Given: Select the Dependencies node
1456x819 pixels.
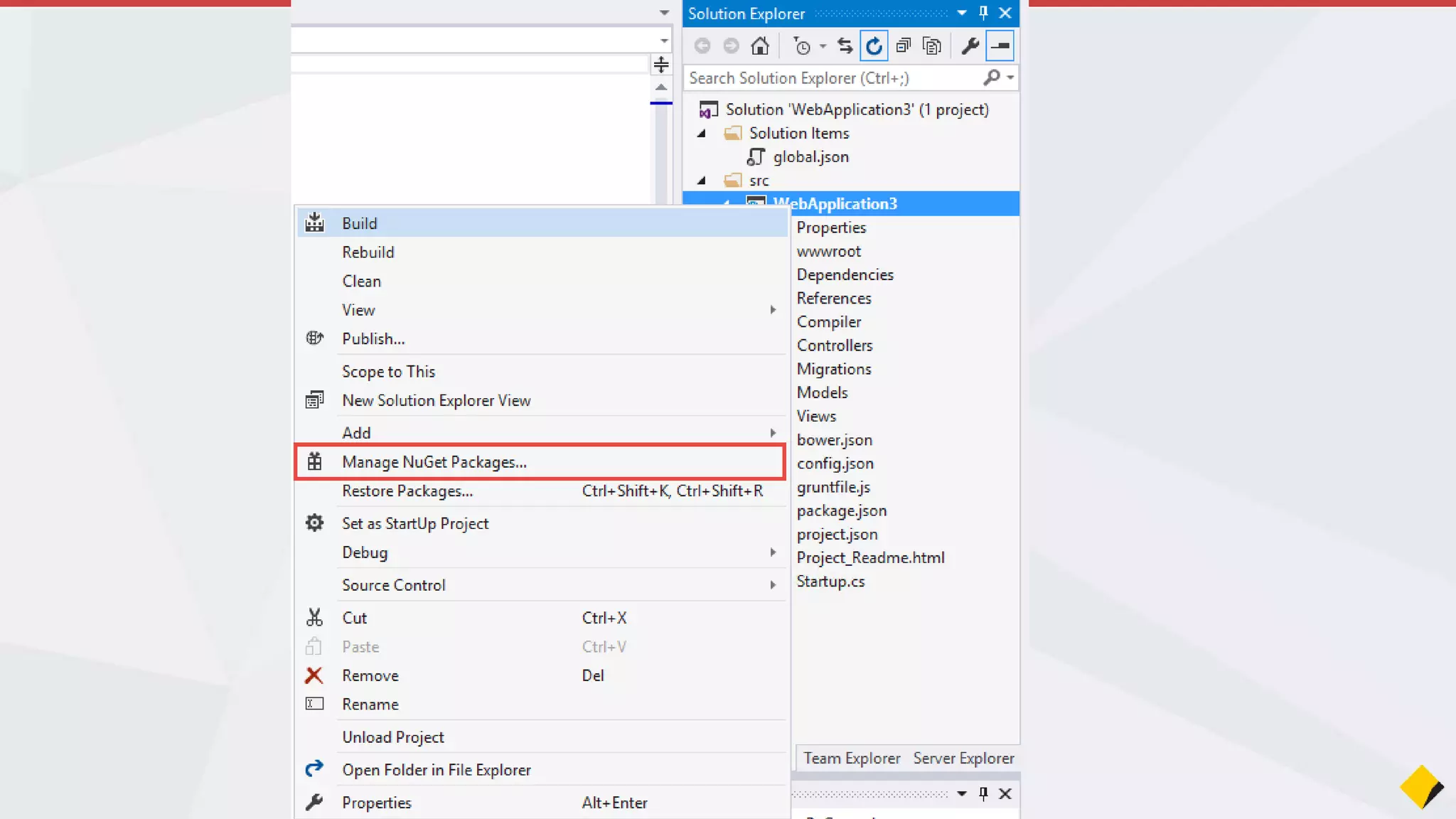Looking at the screenshot, I should pos(845,274).
